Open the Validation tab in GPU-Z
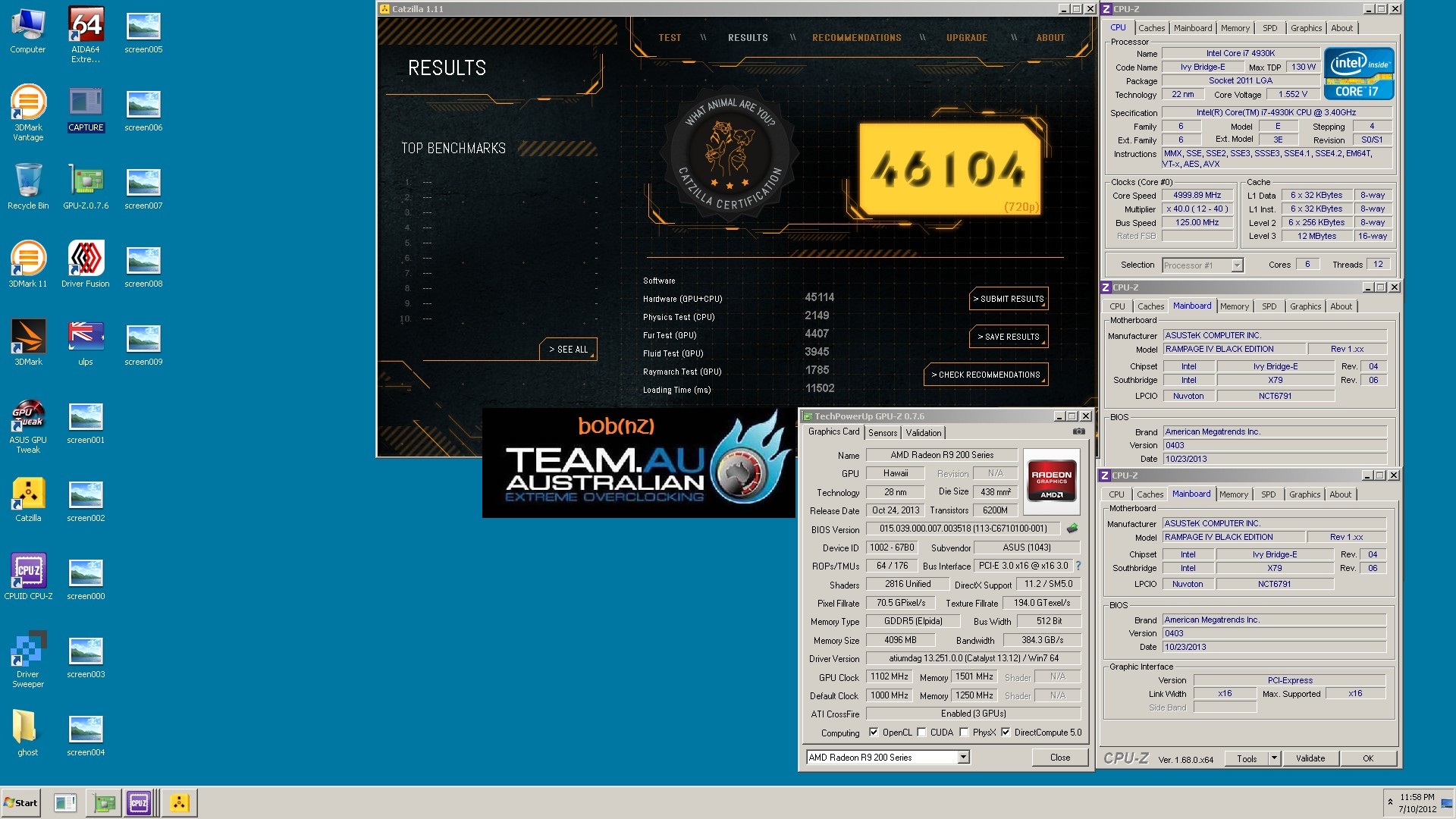Image resolution: width=1456 pixels, height=819 pixels. click(924, 433)
